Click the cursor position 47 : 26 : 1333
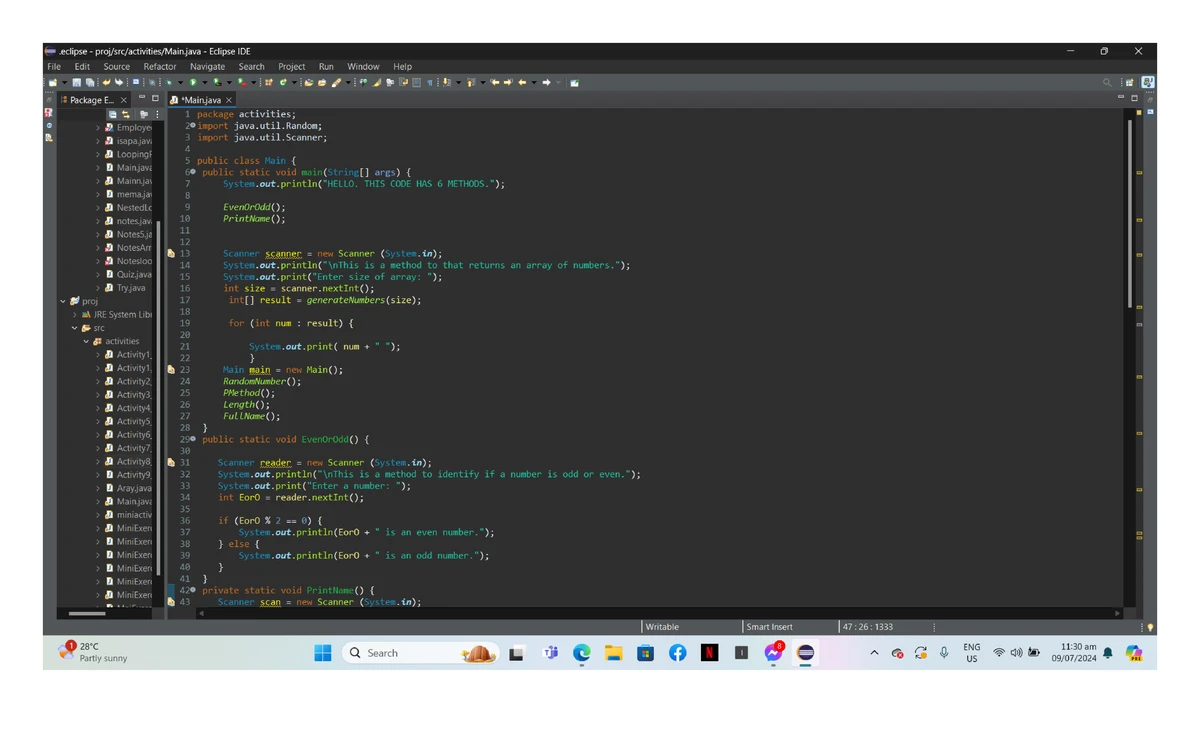The height and width of the screenshot is (729, 1200). point(868,627)
